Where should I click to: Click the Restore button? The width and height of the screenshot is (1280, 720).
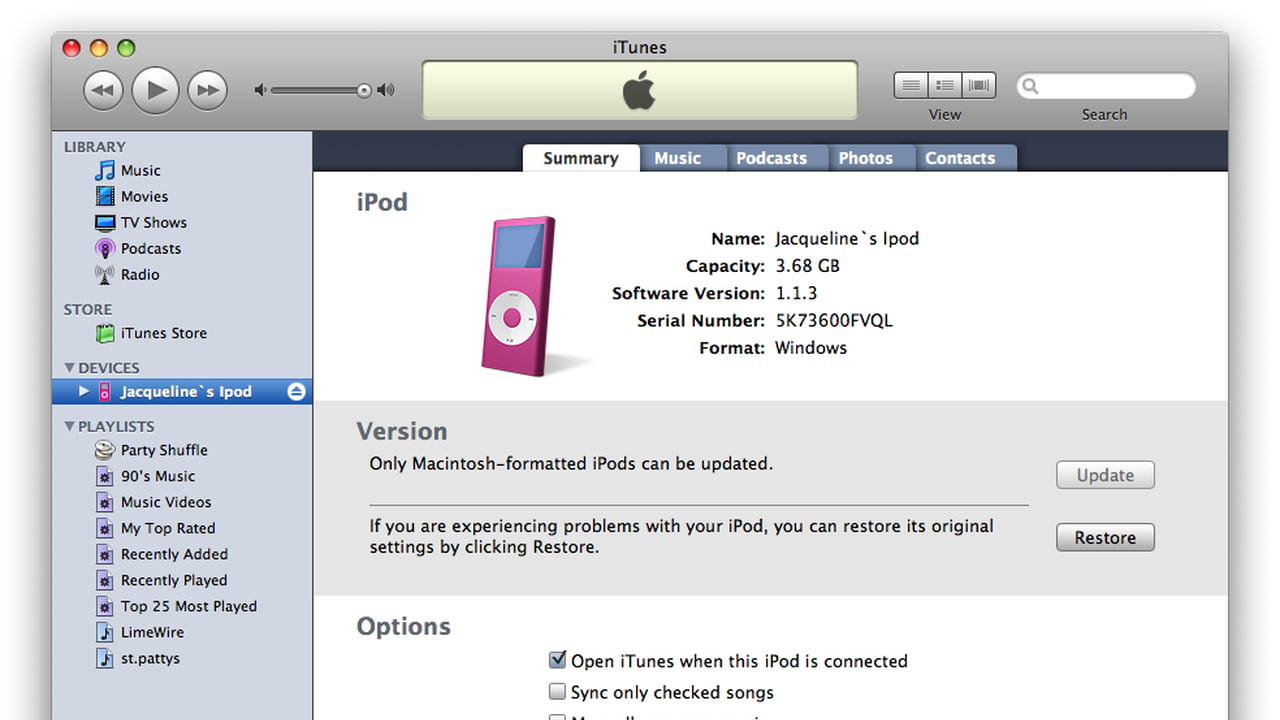pos(1105,538)
